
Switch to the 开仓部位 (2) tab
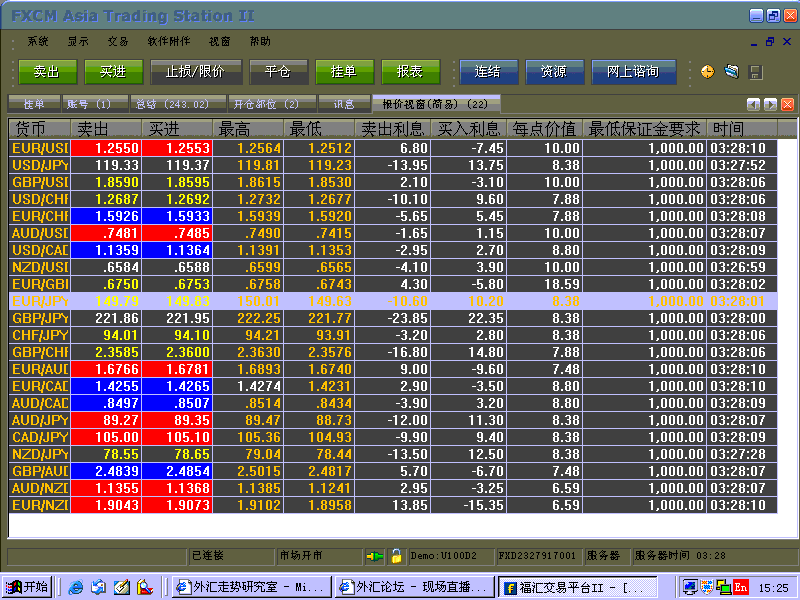click(266, 104)
